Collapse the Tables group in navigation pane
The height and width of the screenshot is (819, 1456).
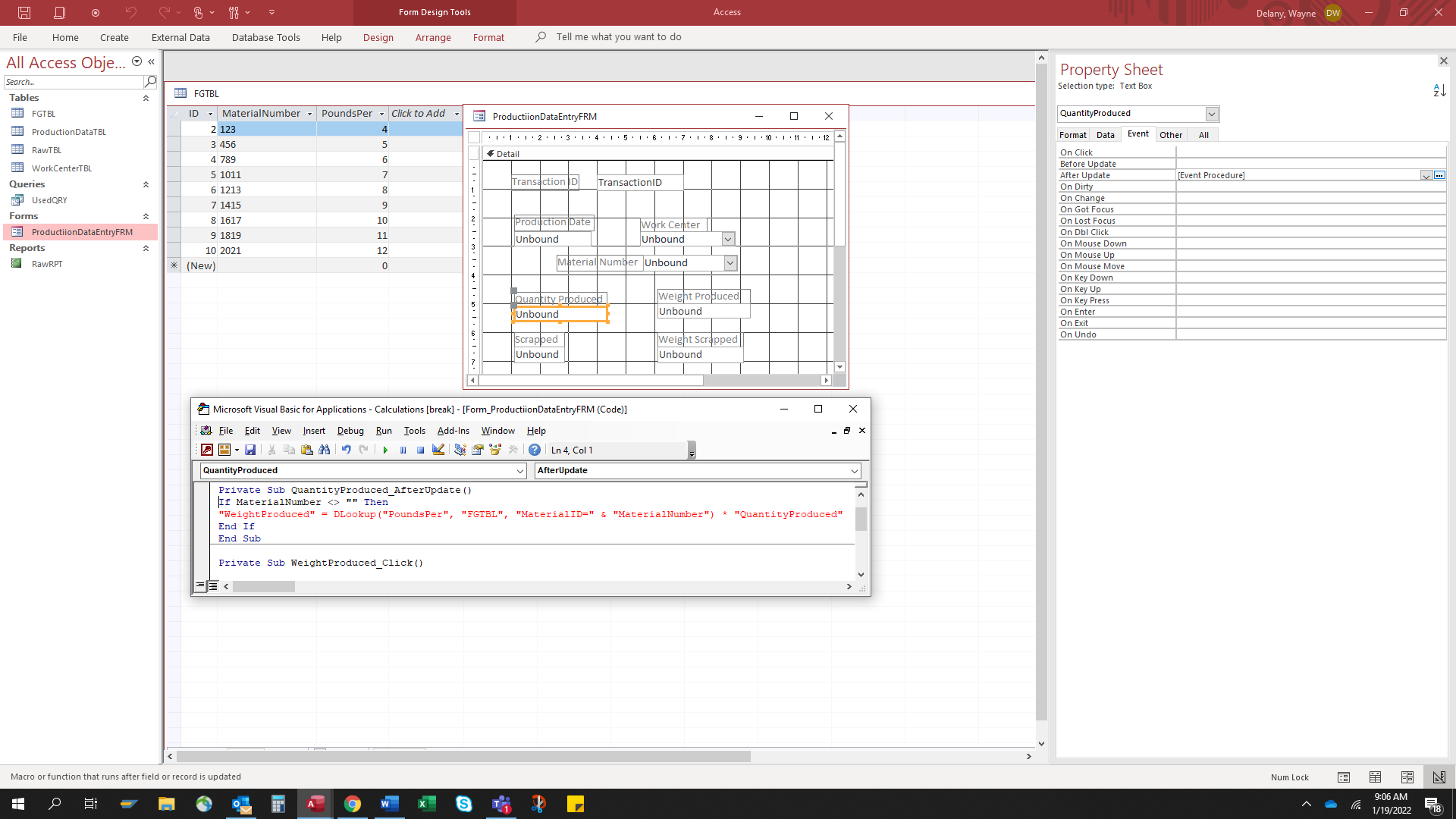point(146,98)
